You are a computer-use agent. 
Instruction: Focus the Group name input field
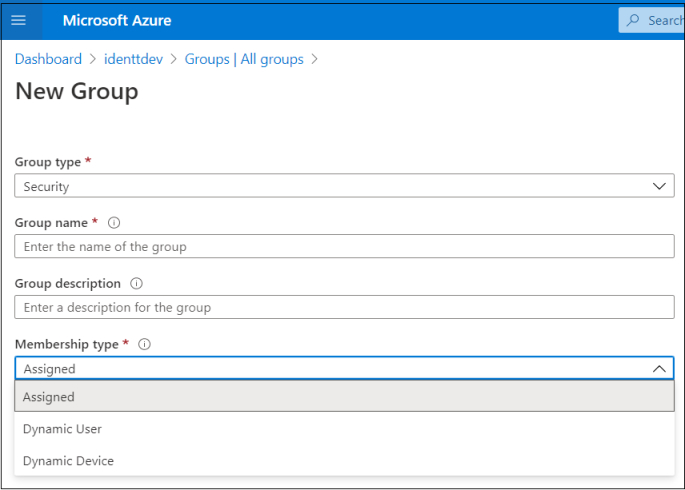point(344,246)
